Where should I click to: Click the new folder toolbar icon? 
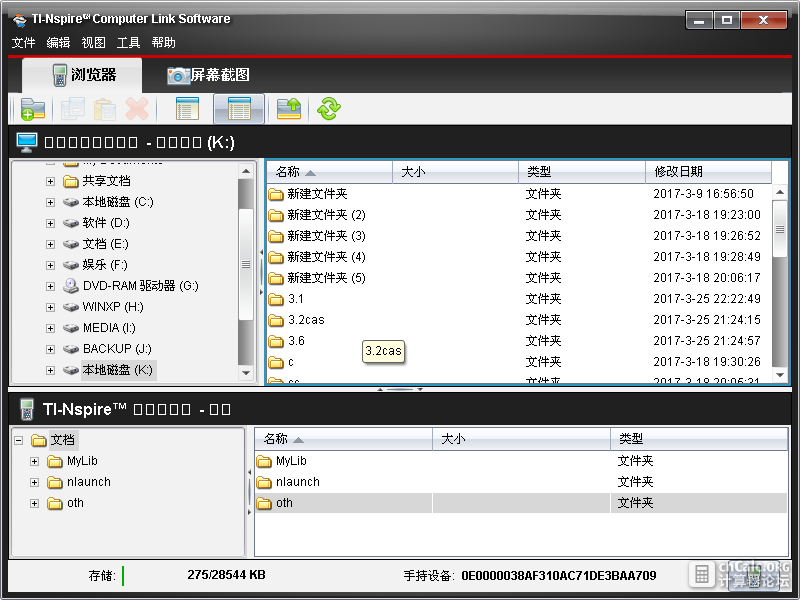pos(33,109)
